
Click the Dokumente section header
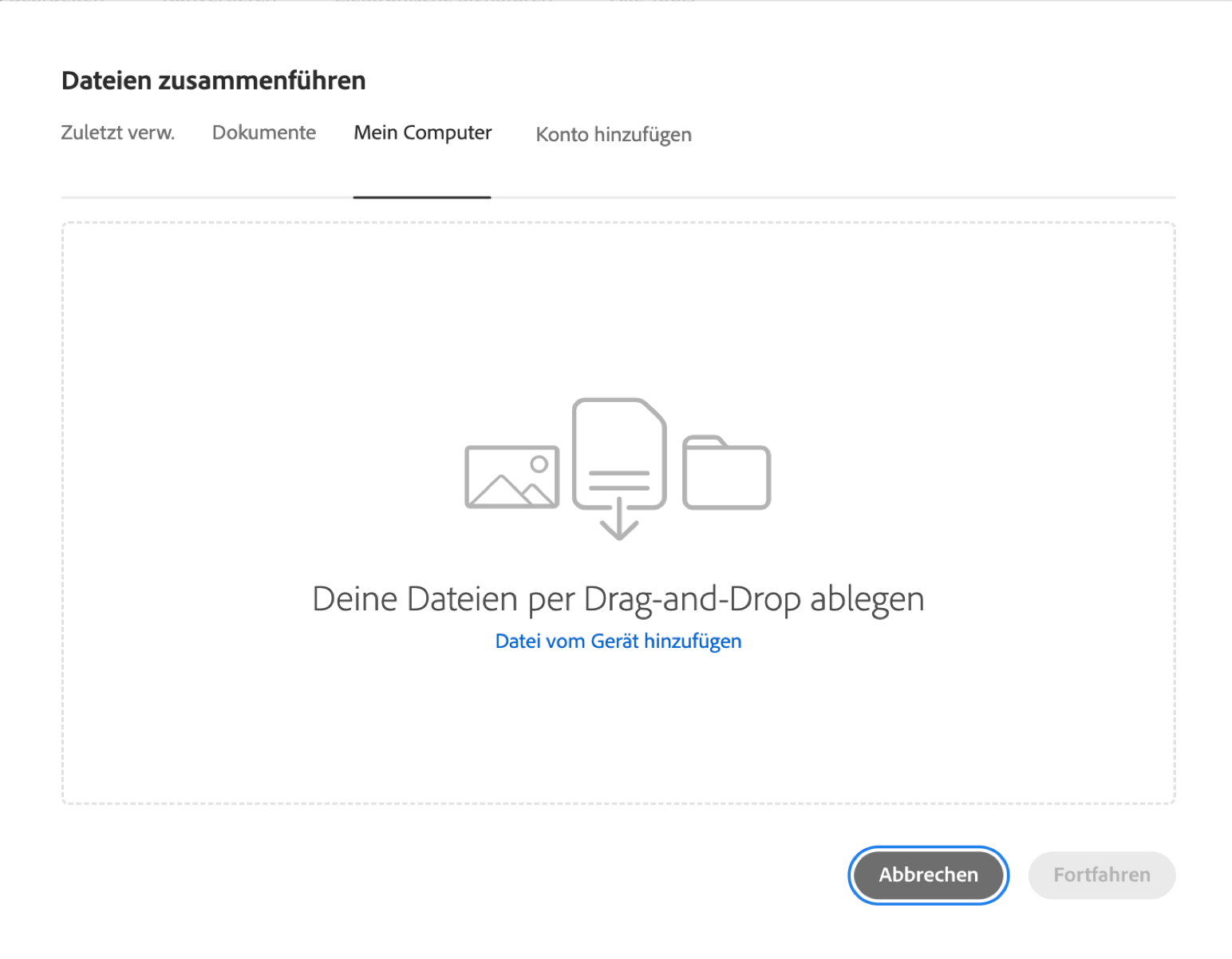coord(263,132)
